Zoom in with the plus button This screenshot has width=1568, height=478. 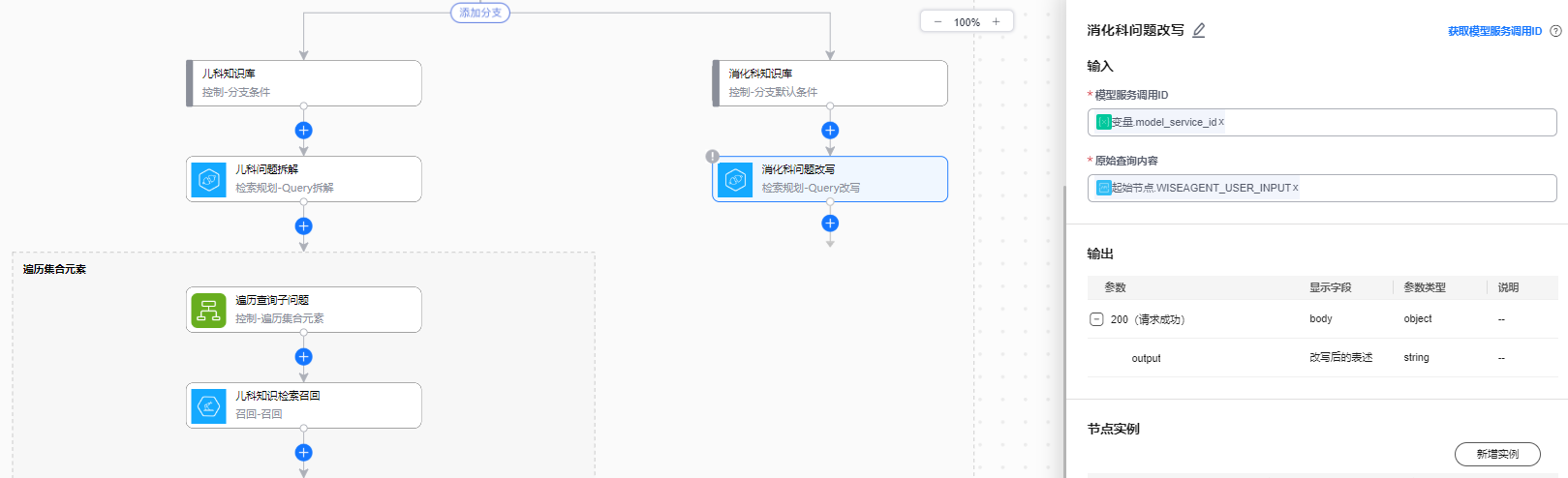click(996, 21)
